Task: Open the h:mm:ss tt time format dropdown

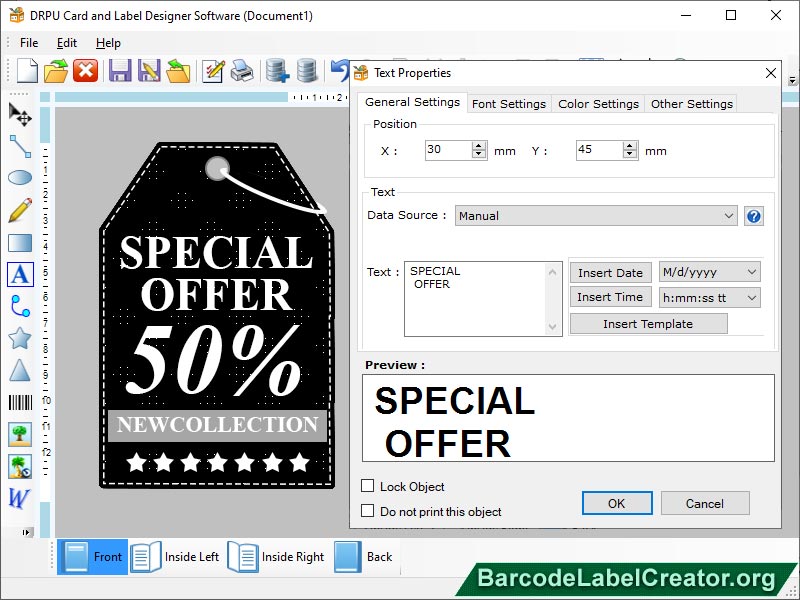Action: [709, 297]
